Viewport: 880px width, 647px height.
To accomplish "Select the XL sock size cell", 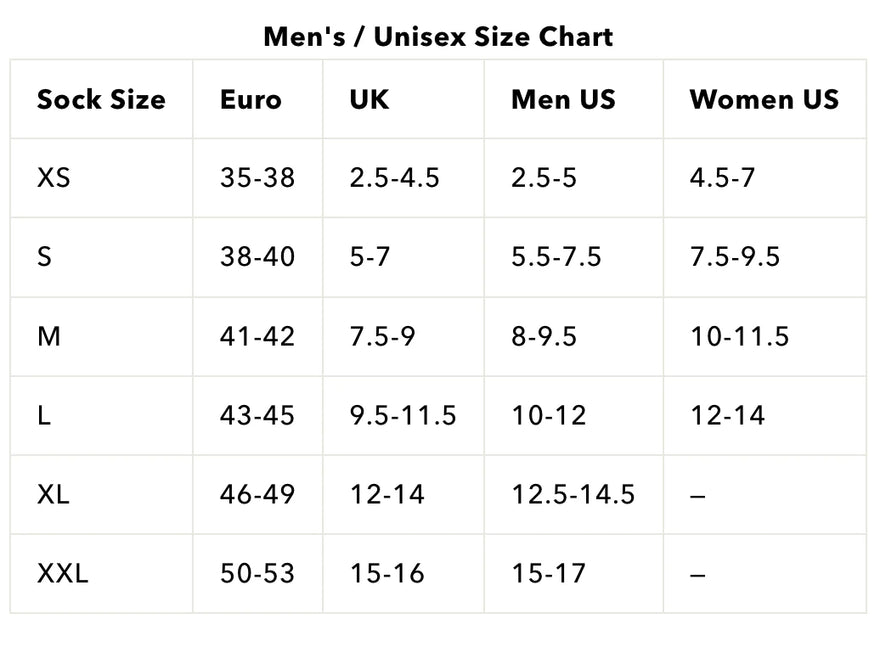I will point(53,494).
